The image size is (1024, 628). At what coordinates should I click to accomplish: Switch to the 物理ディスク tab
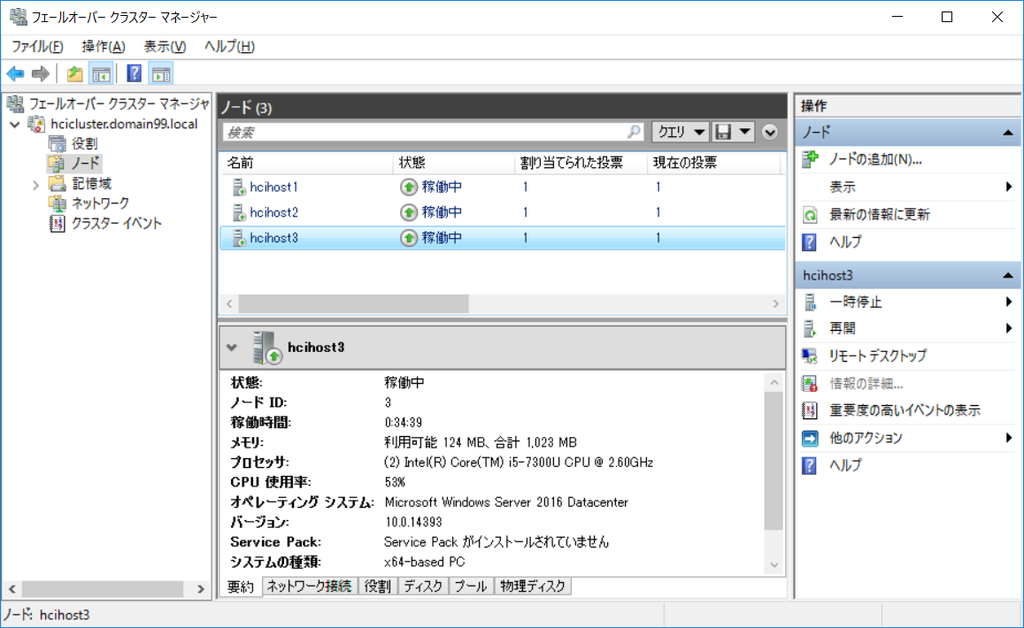[x=532, y=586]
